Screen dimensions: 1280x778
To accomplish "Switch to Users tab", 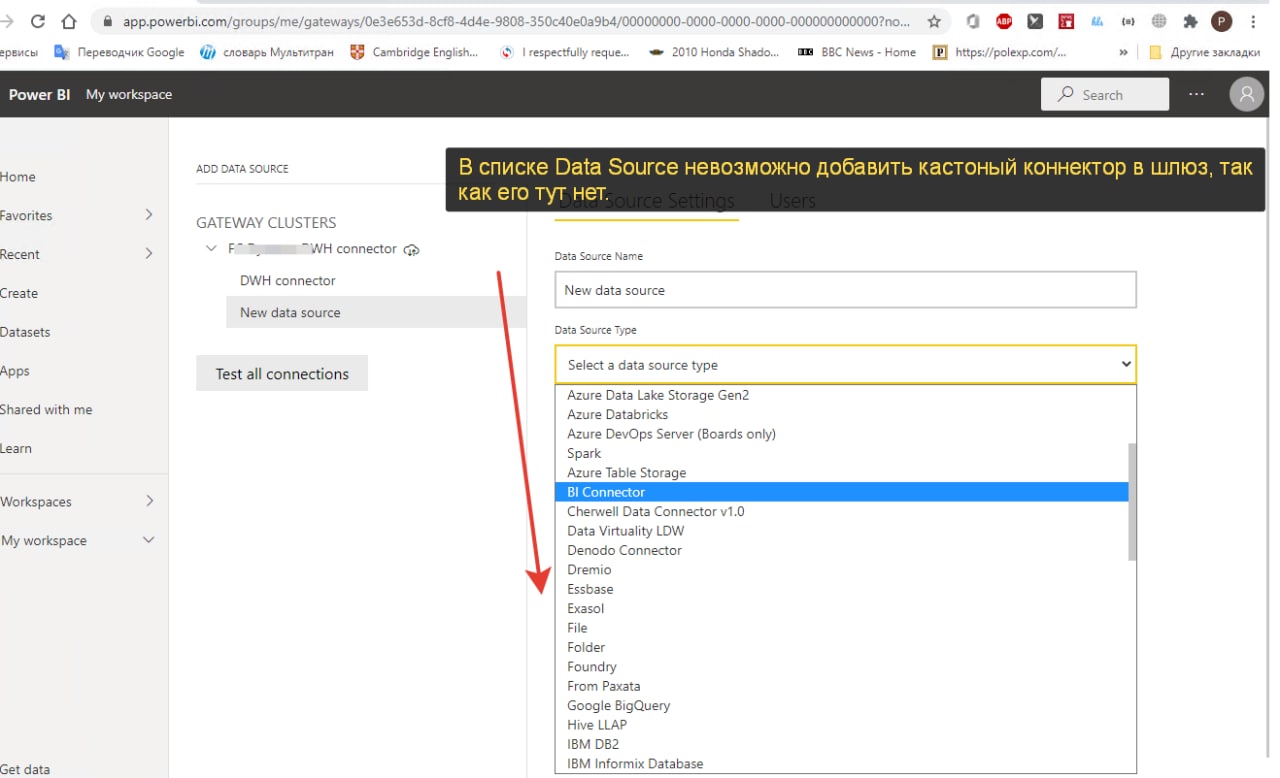I will (x=793, y=201).
